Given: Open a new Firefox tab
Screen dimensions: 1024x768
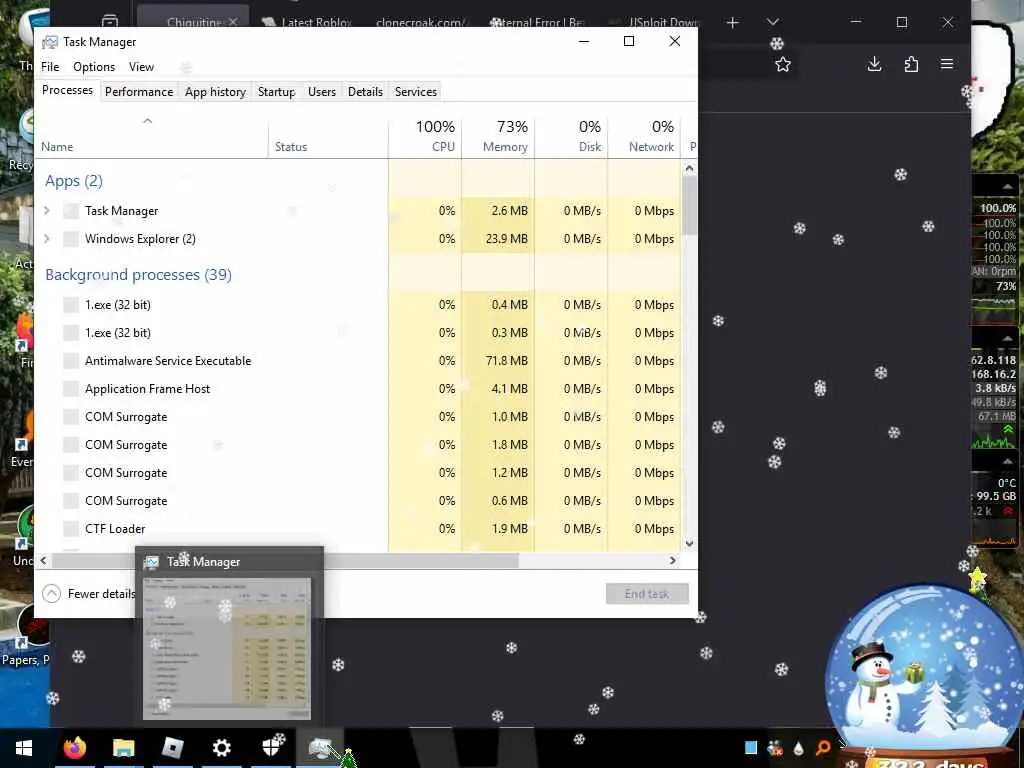Looking at the screenshot, I should pyautogui.click(x=733, y=23).
